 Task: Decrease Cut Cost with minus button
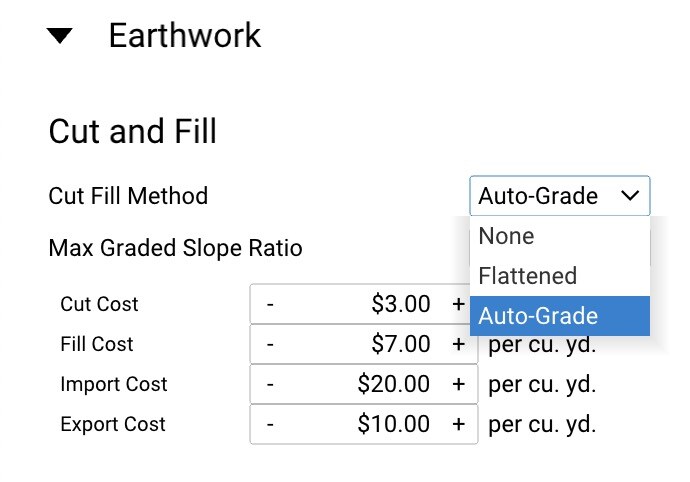[x=270, y=304]
